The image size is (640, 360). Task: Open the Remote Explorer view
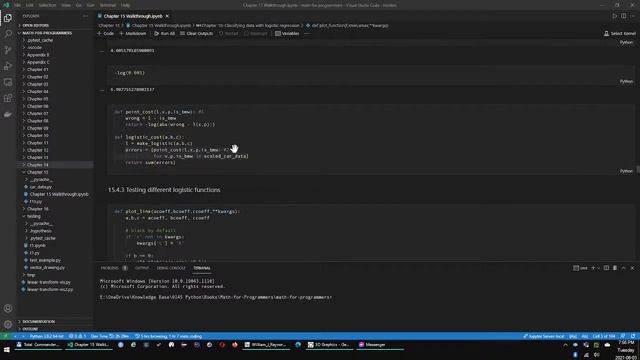tap(8, 82)
